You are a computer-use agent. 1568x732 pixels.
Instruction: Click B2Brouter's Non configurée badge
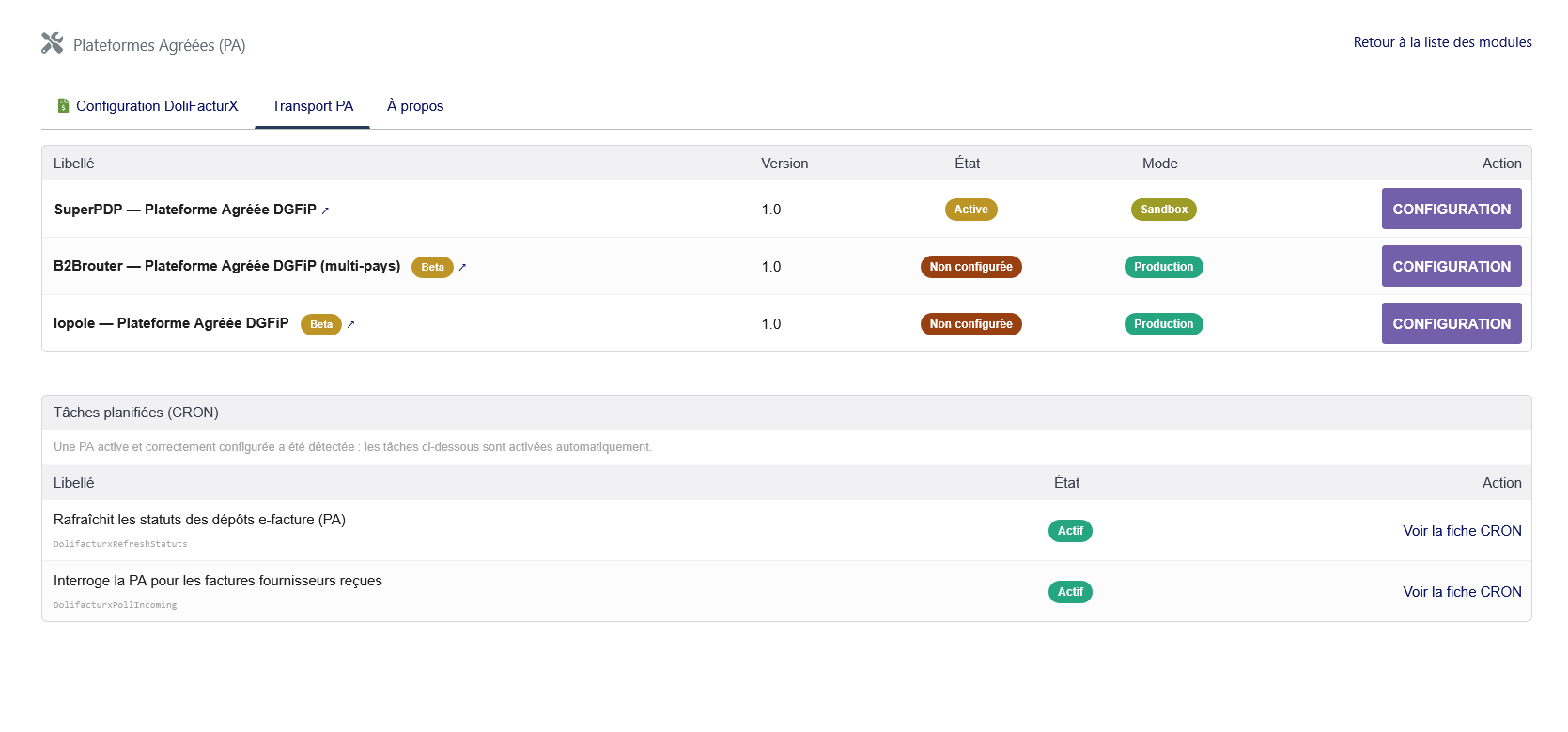[x=970, y=267]
